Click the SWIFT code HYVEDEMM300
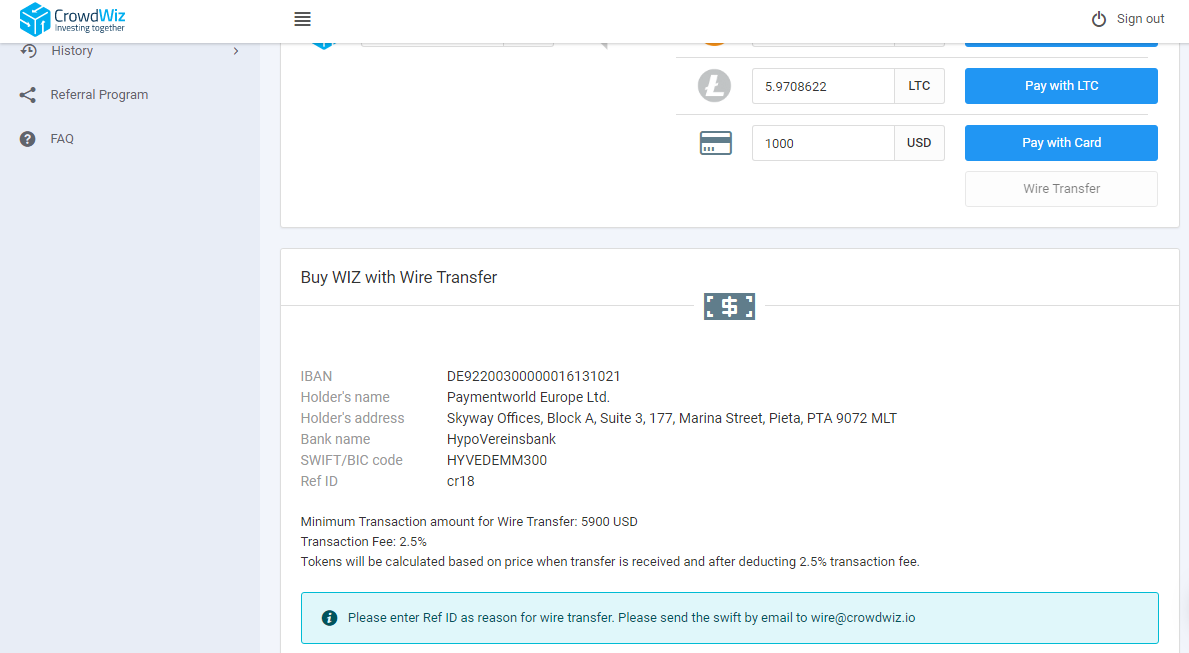Image resolution: width=1189 pixels, height=653 pixels. [x=497, y=460]
